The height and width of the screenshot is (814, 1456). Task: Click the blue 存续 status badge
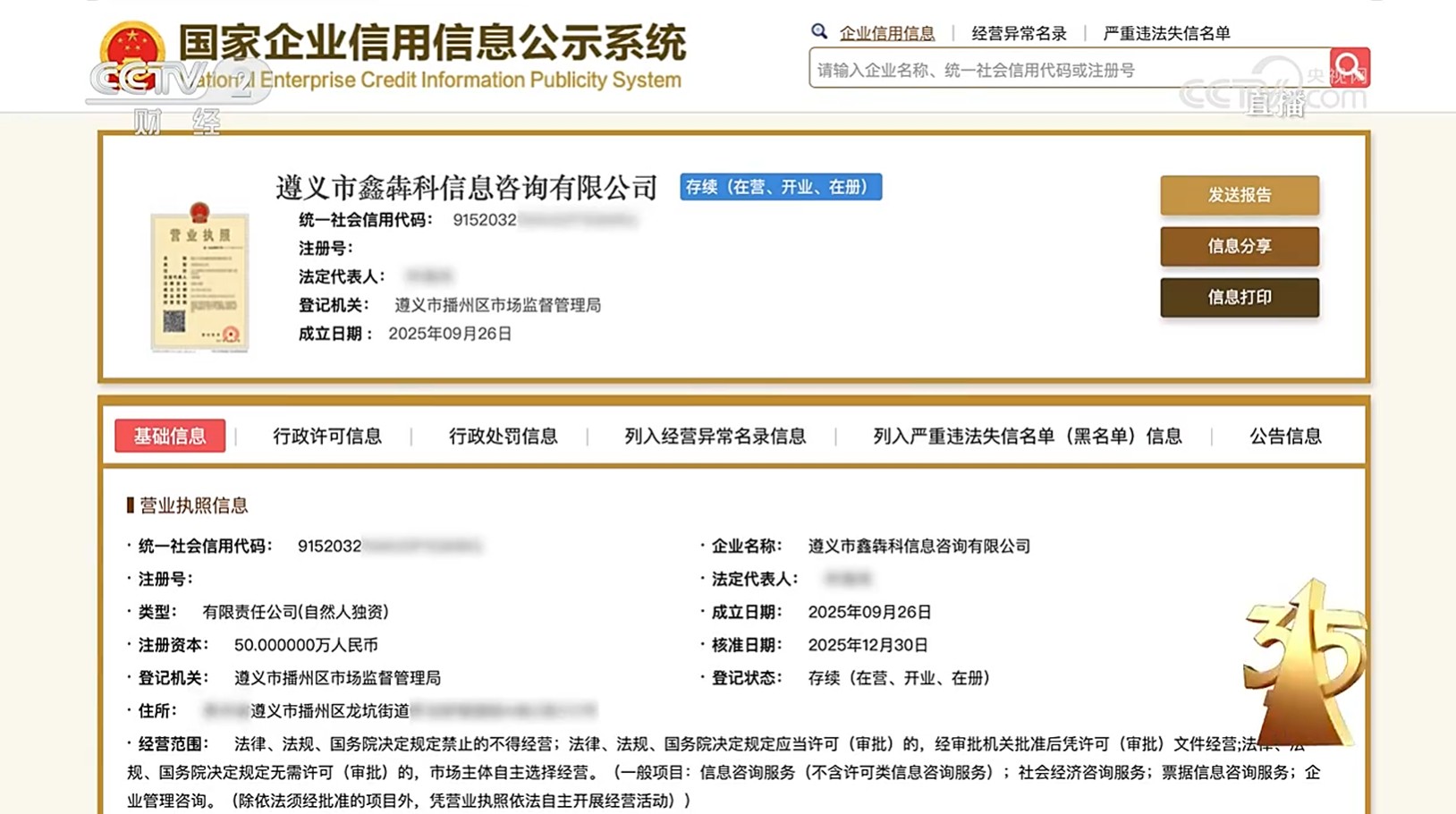click(780, 187)
